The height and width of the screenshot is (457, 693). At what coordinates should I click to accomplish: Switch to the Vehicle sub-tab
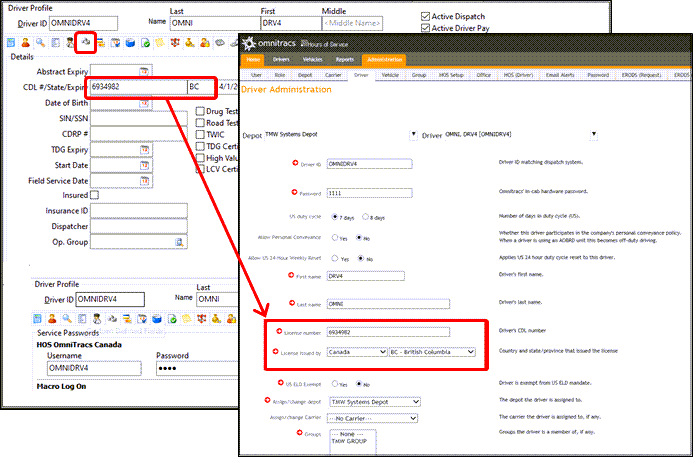(390, 74)
